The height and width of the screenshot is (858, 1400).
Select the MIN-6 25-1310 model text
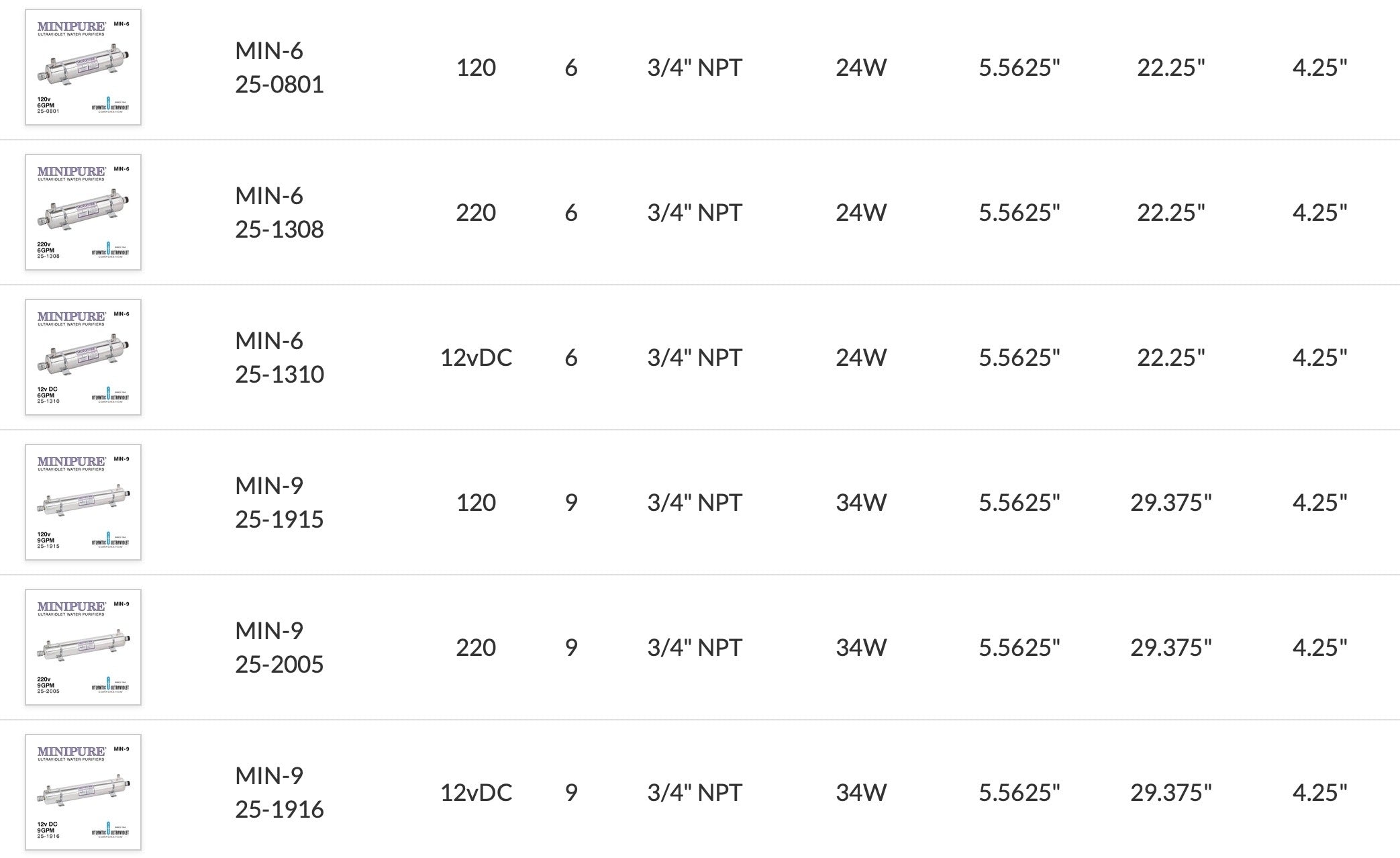(279, 357)
